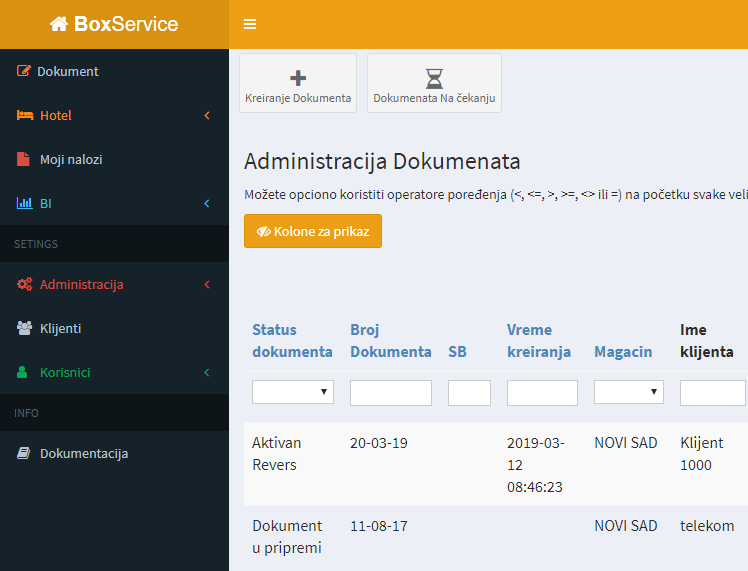748x571 pixels.
Task: Expand the Administracija menu chevron
Action: 207,284
